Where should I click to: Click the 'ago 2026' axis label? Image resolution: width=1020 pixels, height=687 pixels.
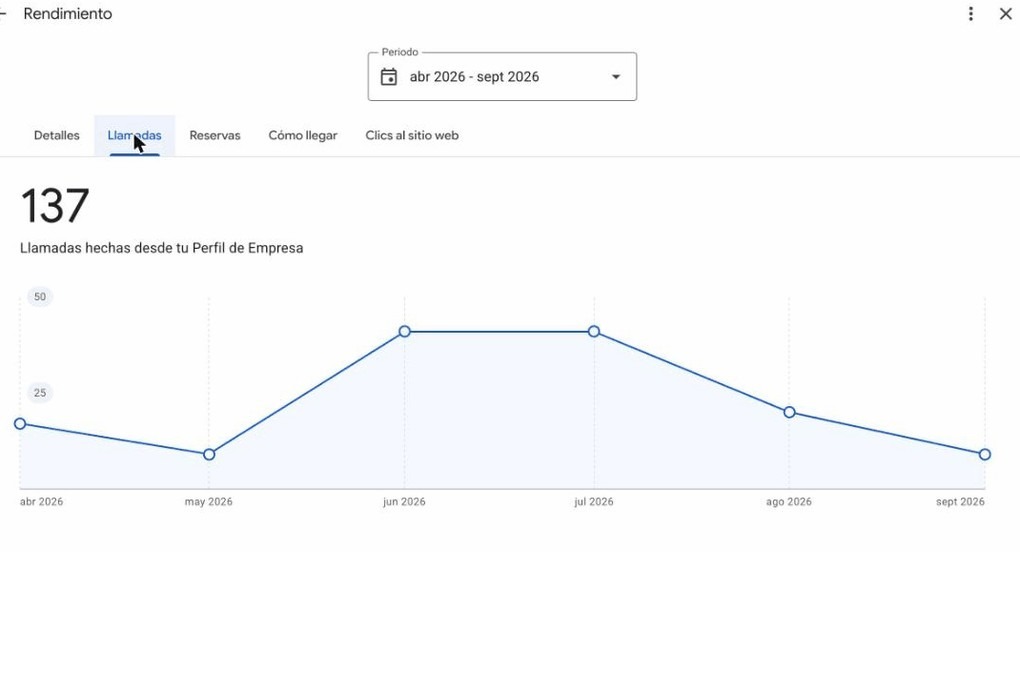point(788,502)
